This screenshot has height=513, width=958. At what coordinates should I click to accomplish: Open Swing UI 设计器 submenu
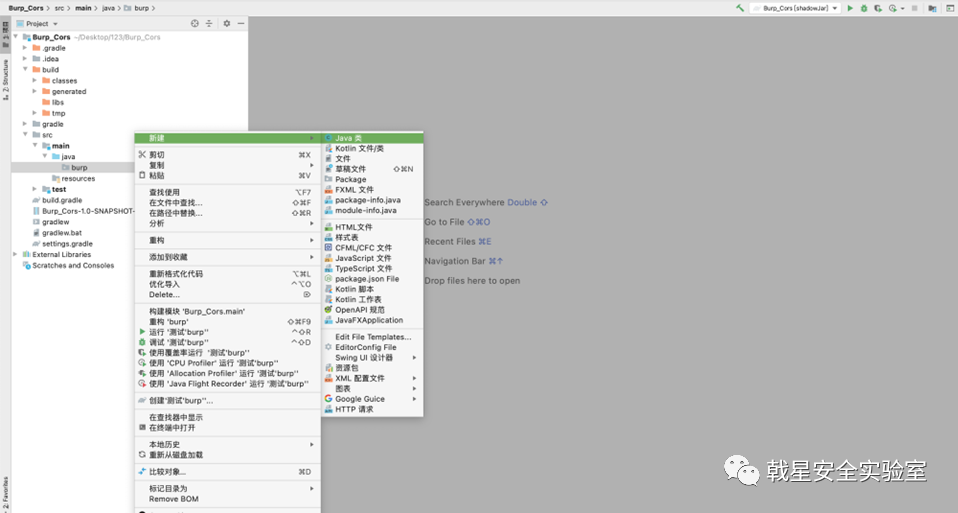[x=372, y=357]
